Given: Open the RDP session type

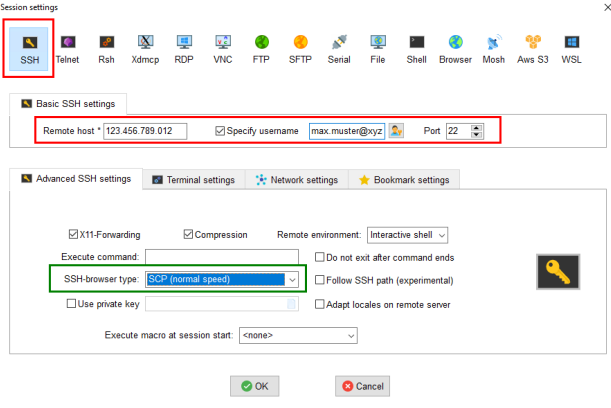Looking at the screenshot, I should click(184, 49).
